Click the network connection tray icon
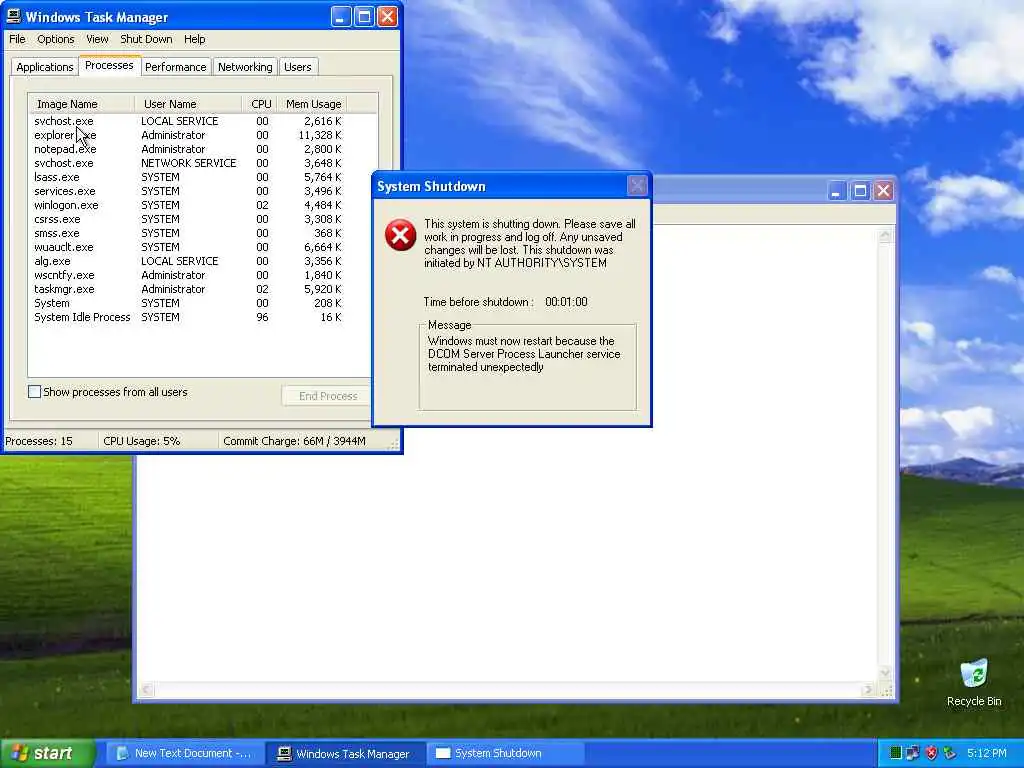This screenshot has width=1024, height=768. click(913, 753)
